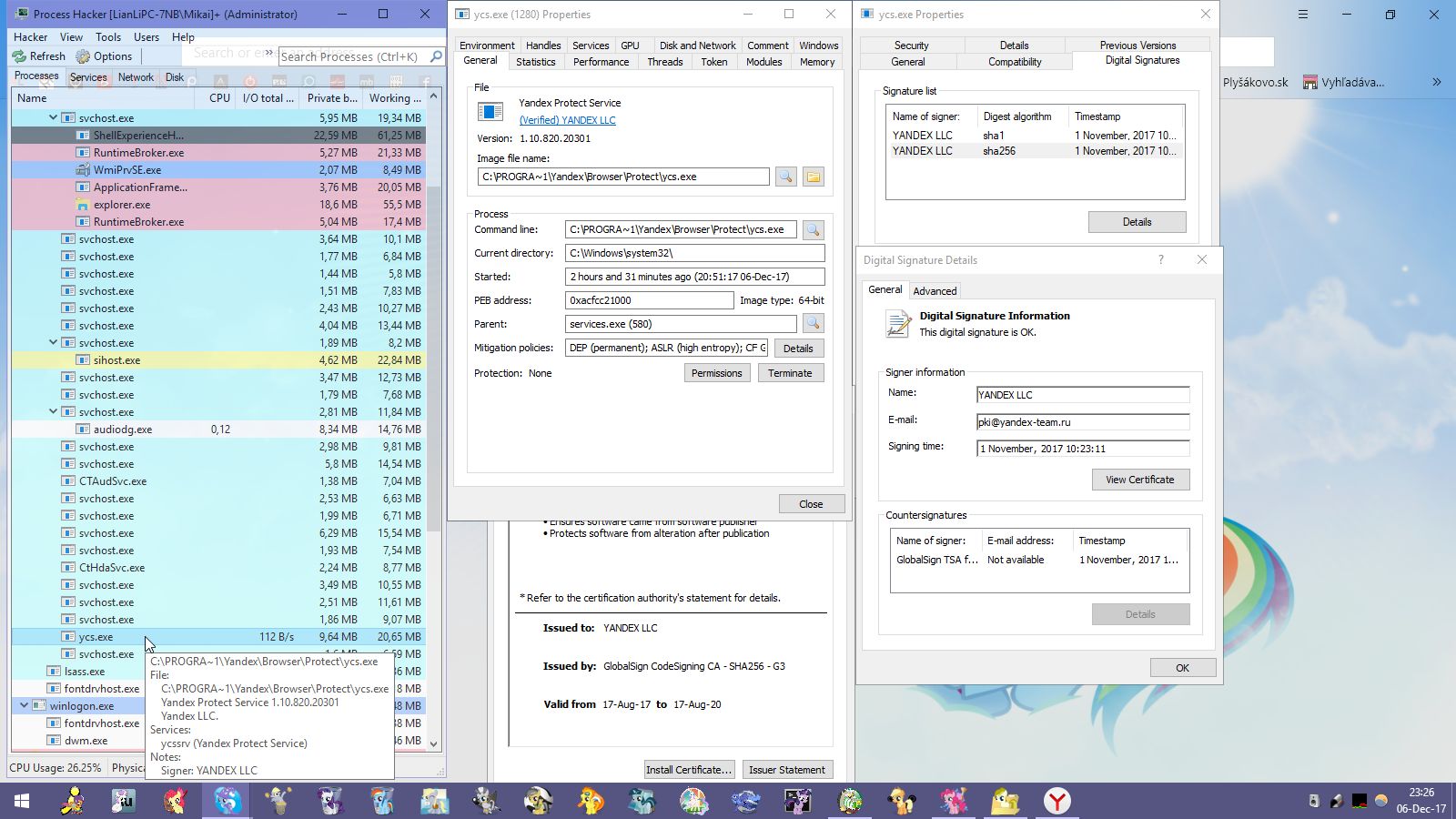The image size is (1456, 819).
Task: Click inspect icon beside Image file name
Action: (785, 177)
